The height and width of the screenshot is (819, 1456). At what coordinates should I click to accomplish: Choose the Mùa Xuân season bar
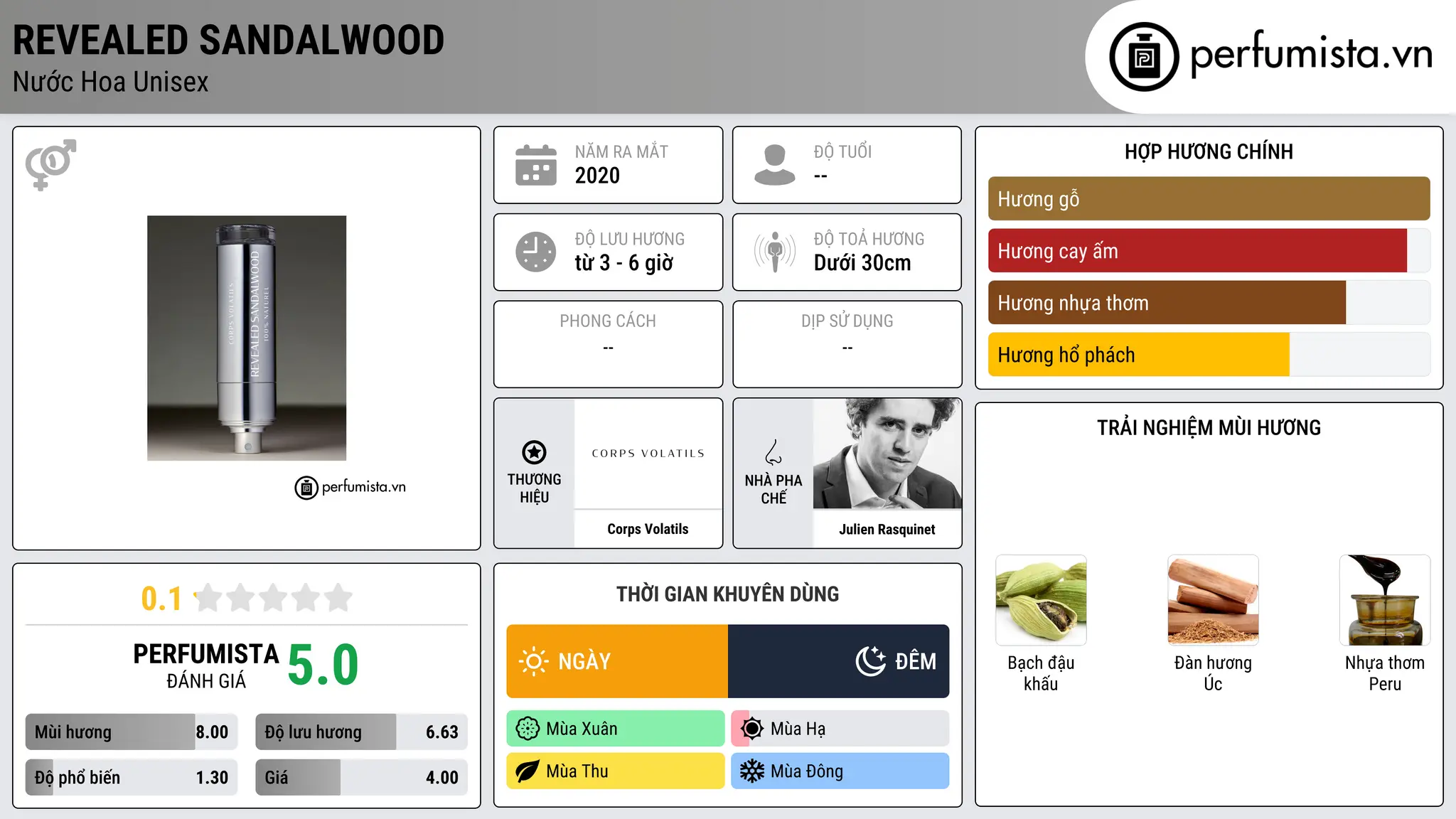tap(616, 729)
